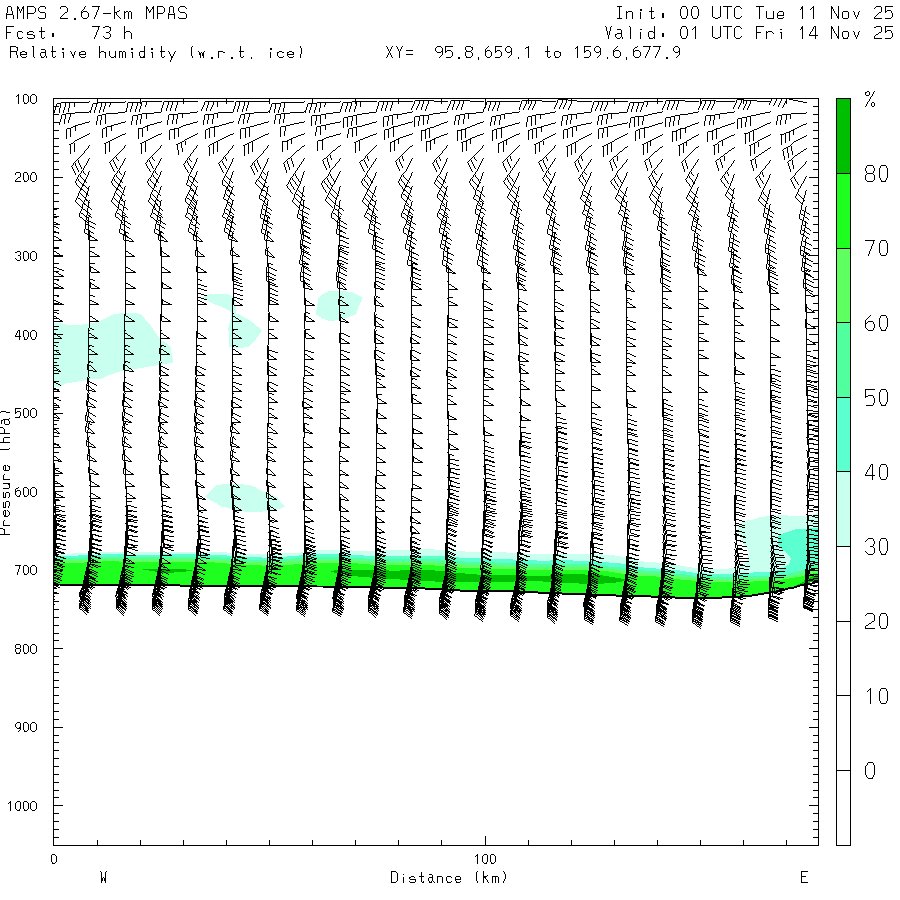Click the '%' unit label above the colorbar
Viewport: 900px width, 900px height.
pos(870,100)
